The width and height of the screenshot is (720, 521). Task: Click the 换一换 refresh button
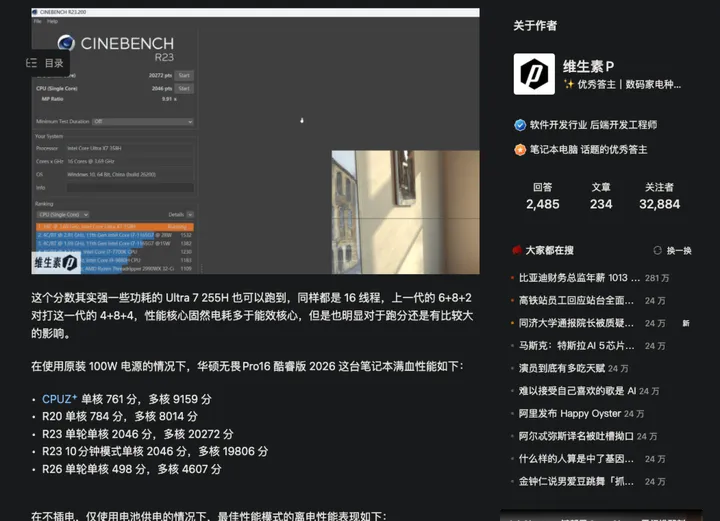pyautogui.click(x=672, y=251)
